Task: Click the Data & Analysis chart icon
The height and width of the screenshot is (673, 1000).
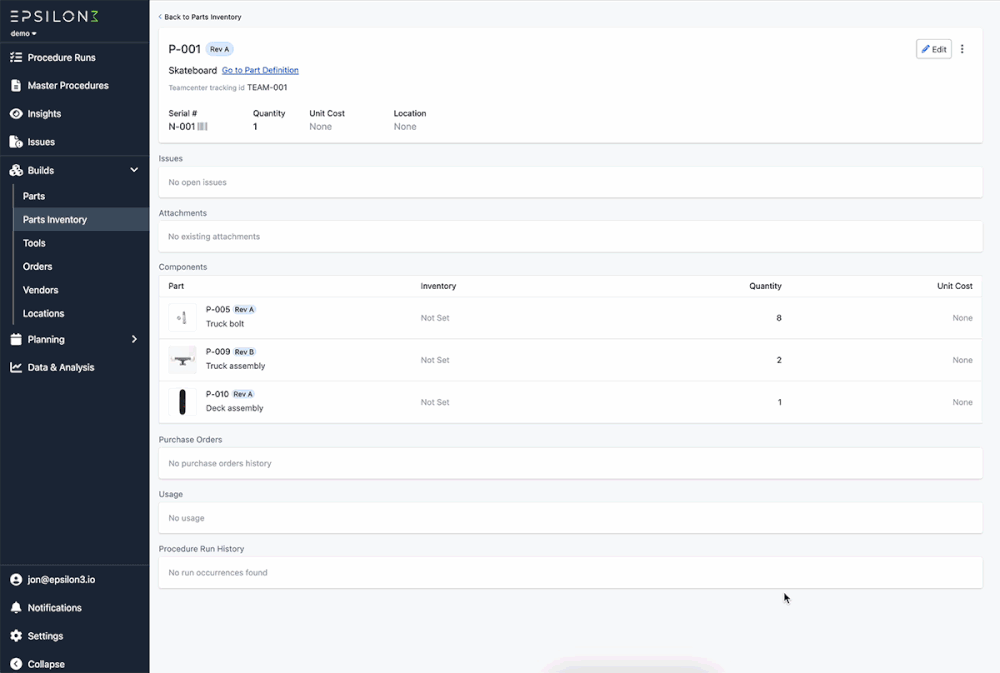Action: point(17,367)
